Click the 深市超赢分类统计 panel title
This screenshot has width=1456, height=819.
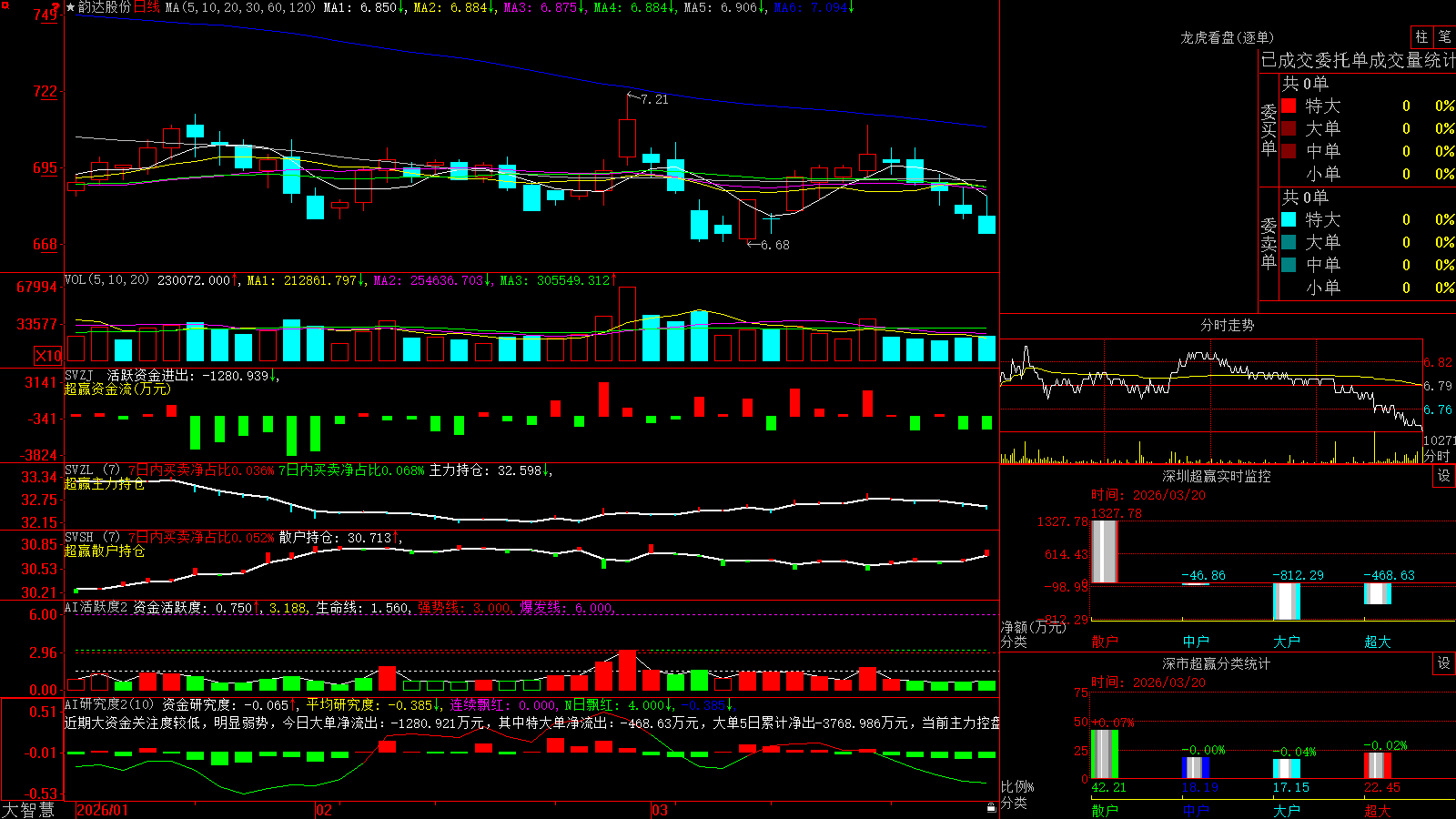pos(1217,663)
